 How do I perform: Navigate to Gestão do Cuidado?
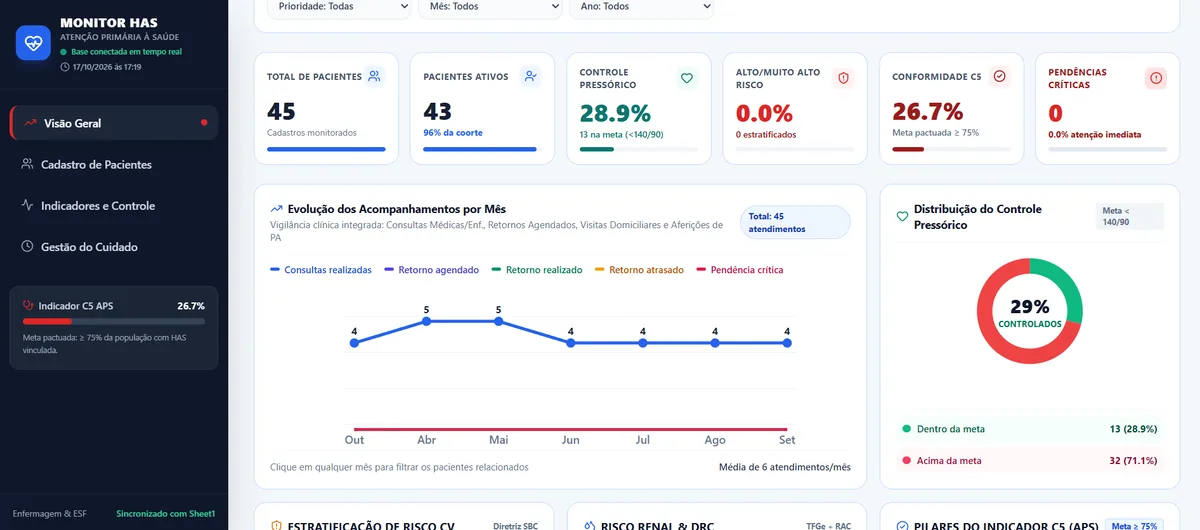(114, 246)
